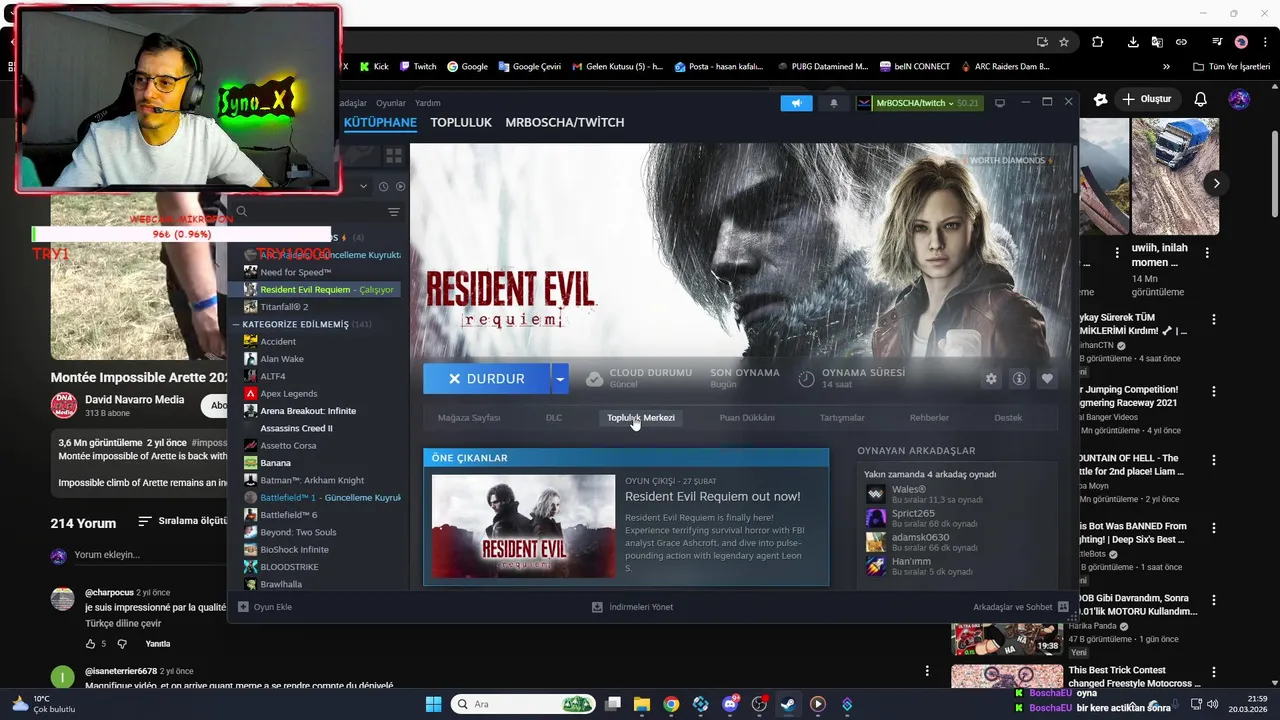
Task: Click Yorum ekleyin comment field
Action: tap(107, 555)
